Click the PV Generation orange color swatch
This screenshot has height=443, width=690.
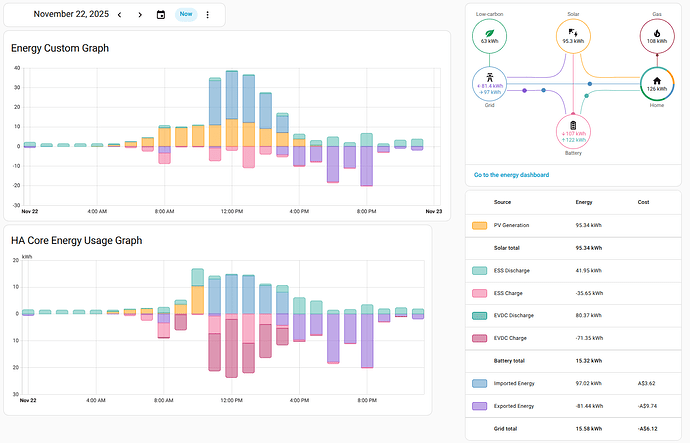coord(479,226)
